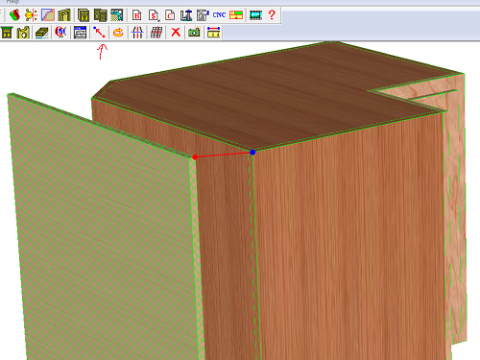Open the report document marked R
Screen dimensions: 480x360
point(137,15)
